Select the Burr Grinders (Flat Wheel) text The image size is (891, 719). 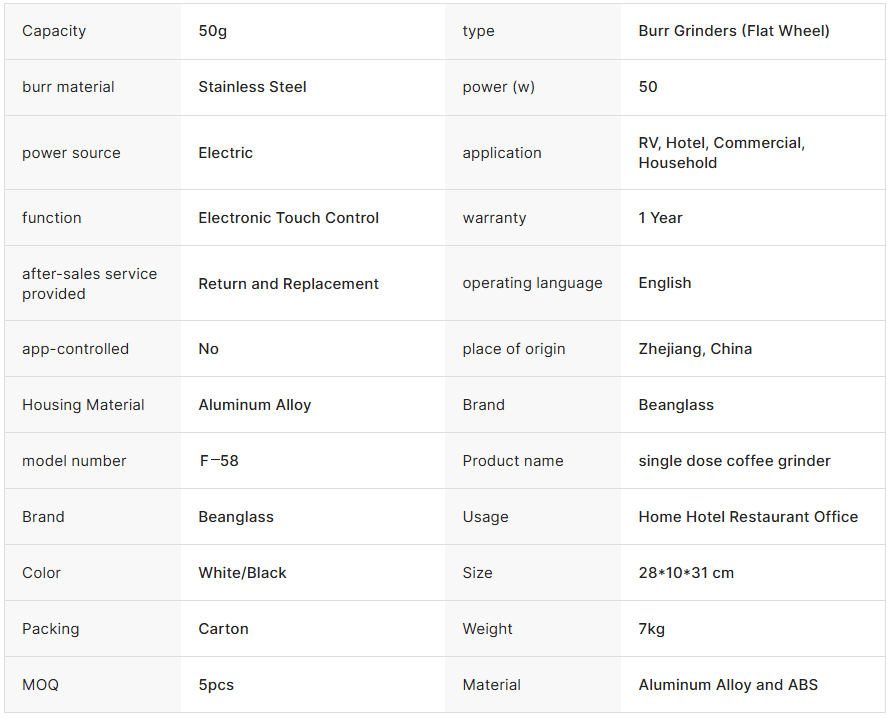[734, 31]
